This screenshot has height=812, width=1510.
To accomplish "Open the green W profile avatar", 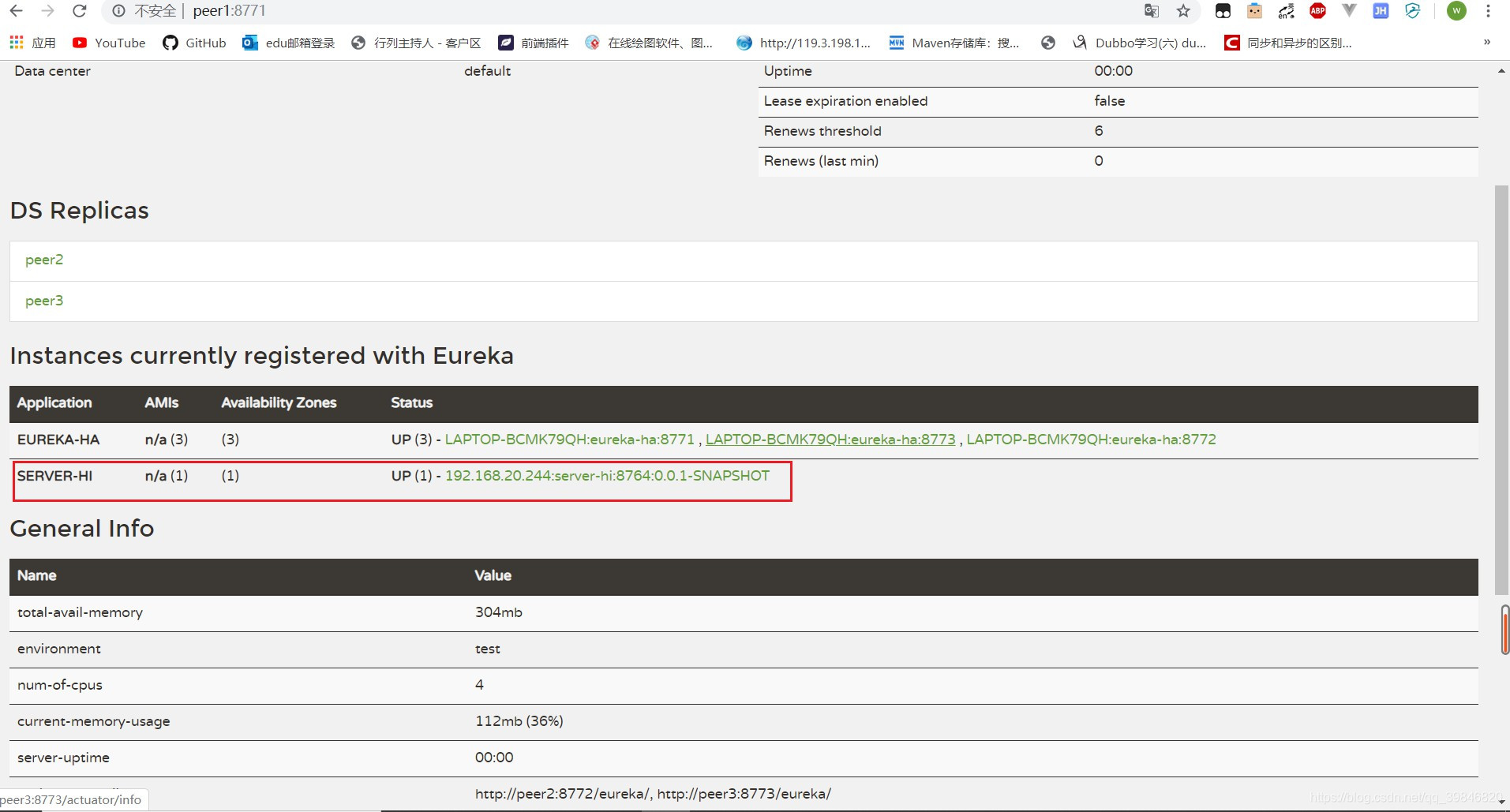I will (1456, 11).
